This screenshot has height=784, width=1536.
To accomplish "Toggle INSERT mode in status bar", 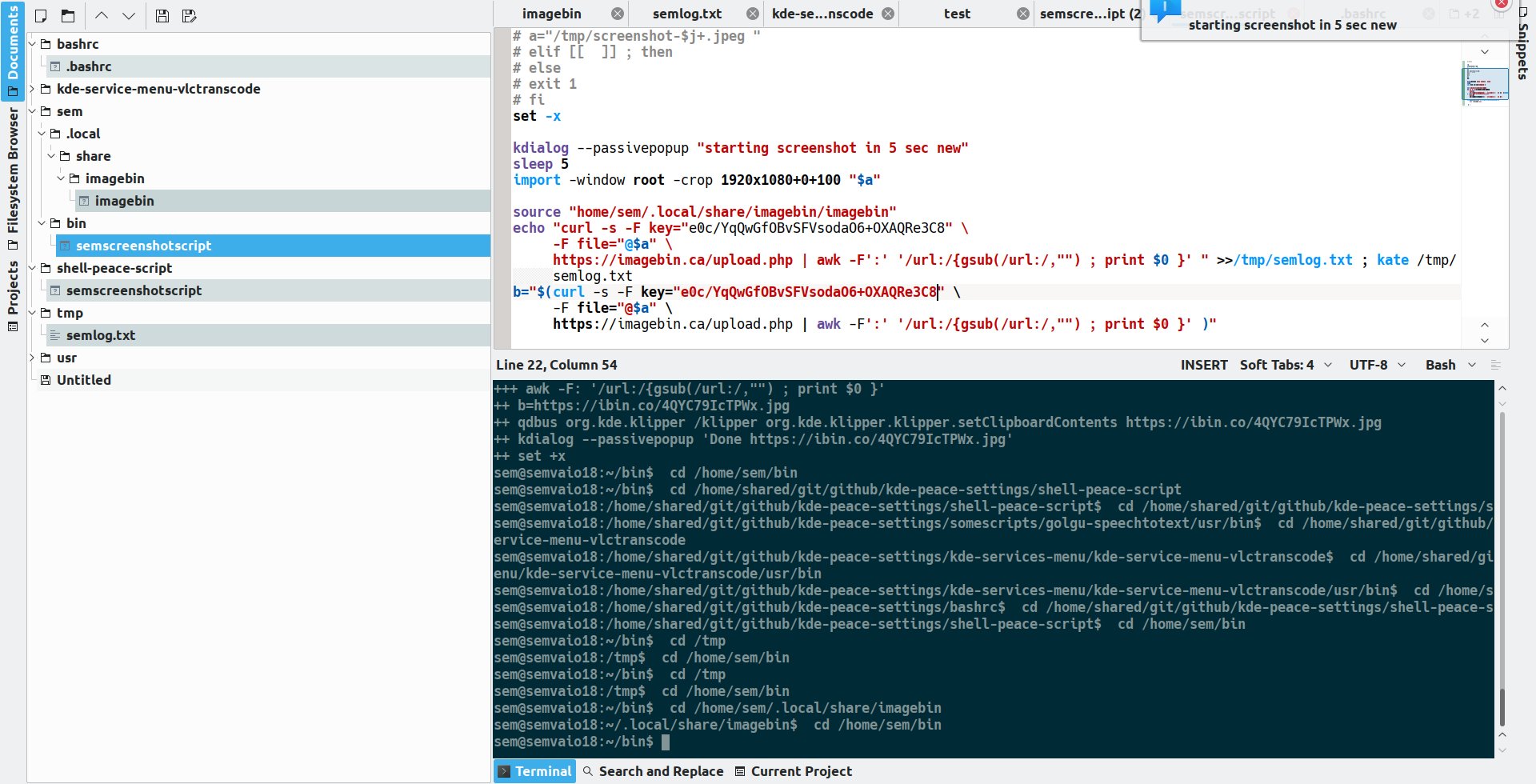I will [x=1204, y=365].
